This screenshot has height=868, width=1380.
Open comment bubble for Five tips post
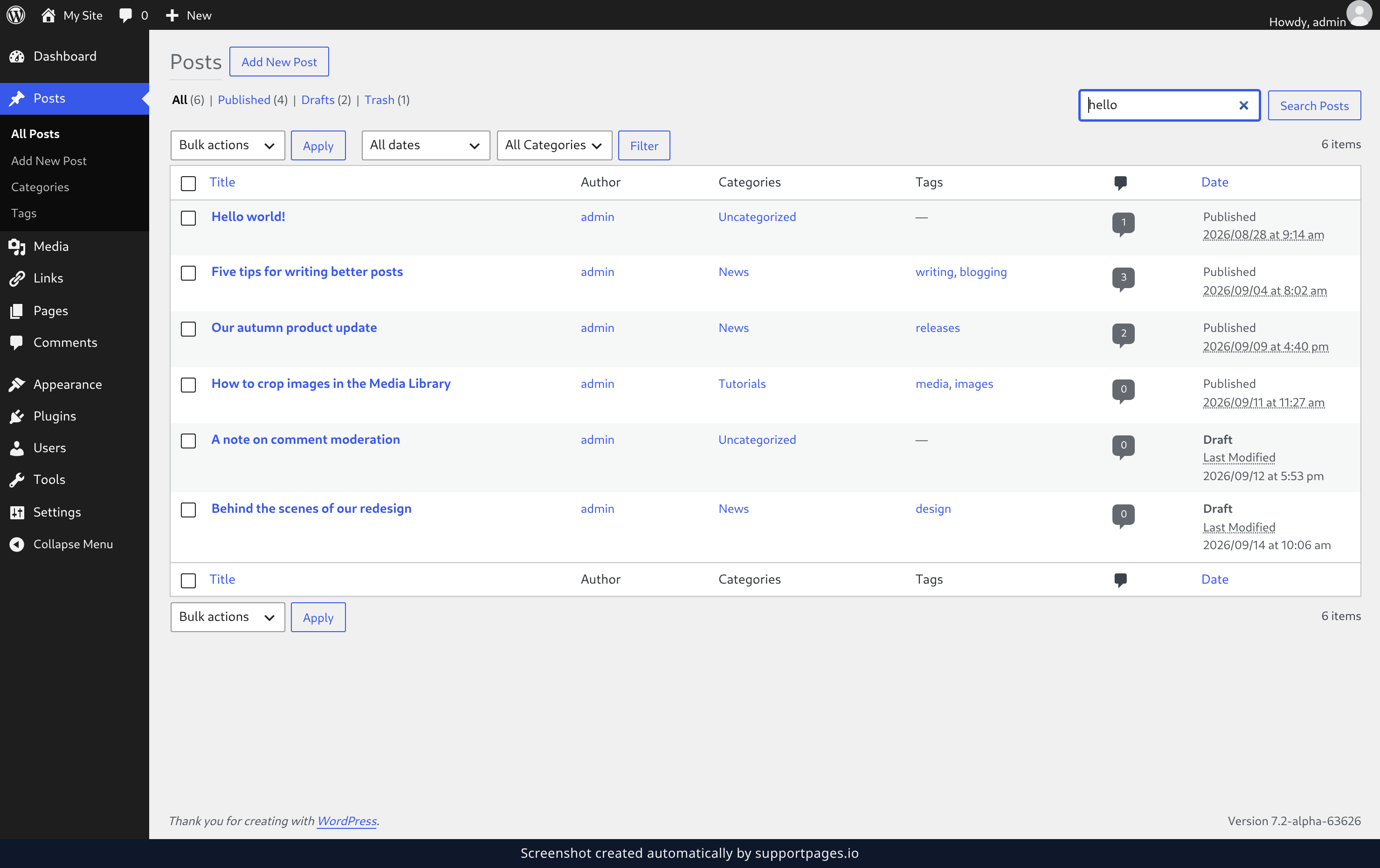(x=1123, y=278)
